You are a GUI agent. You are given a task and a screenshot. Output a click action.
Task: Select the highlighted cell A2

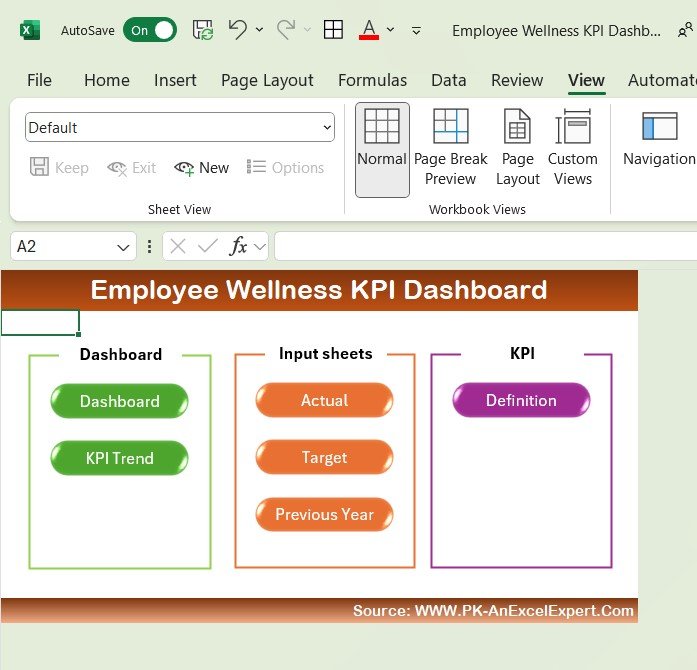click(40, 323)
